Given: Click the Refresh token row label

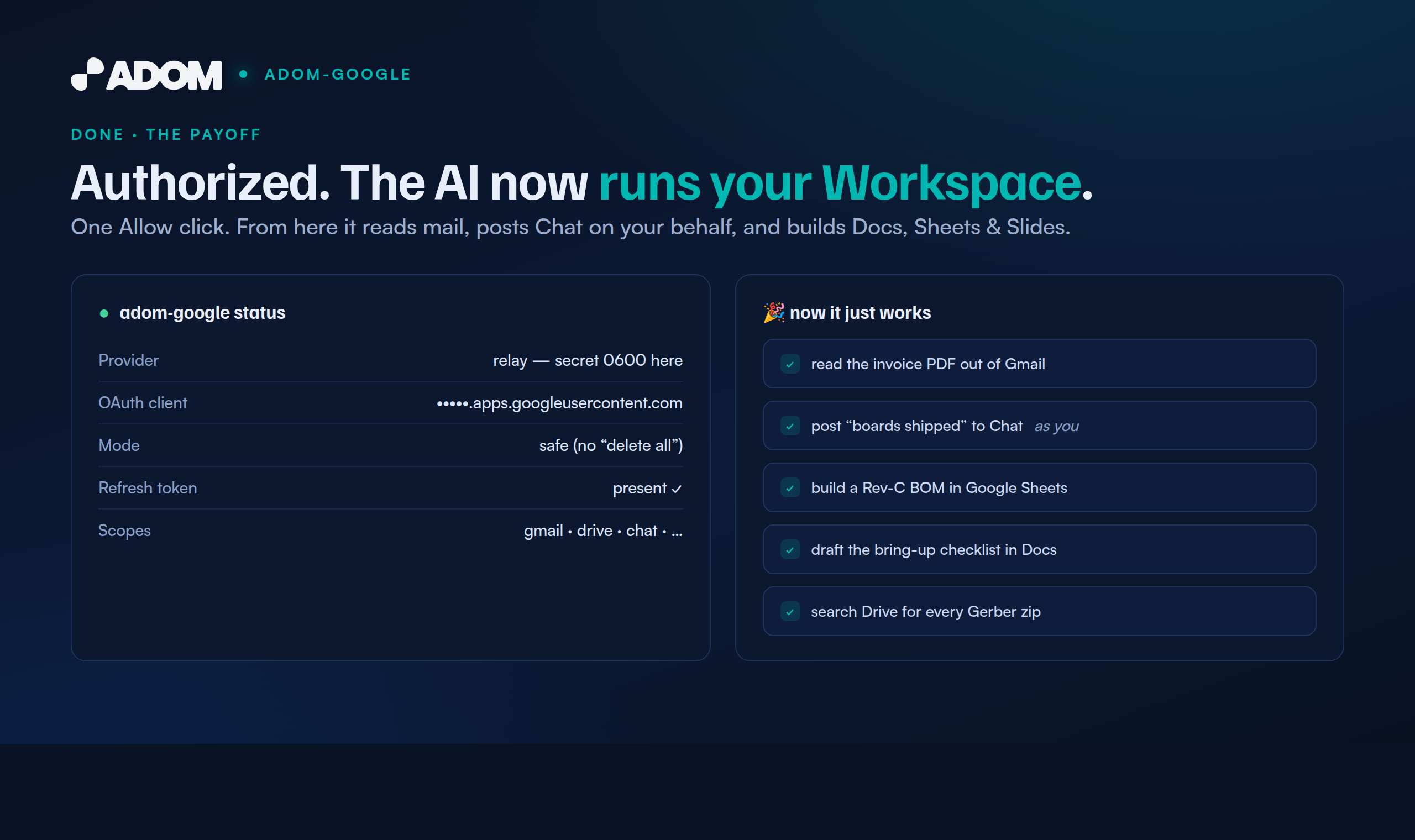Looking at the screenshot, I should pos(148,488).
